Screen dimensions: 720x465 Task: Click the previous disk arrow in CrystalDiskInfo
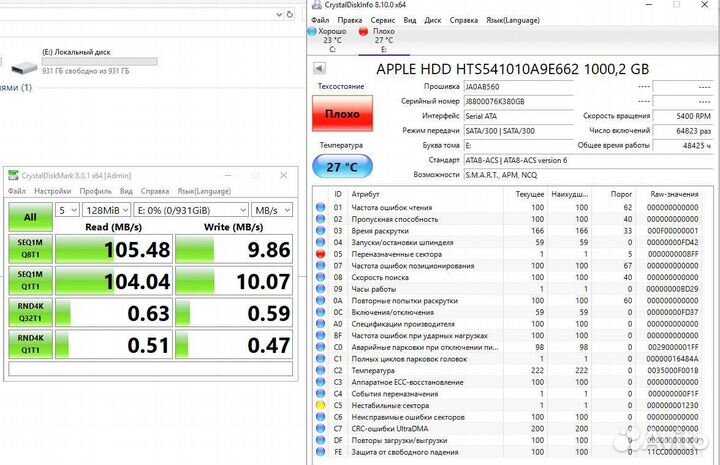[319, 69]
